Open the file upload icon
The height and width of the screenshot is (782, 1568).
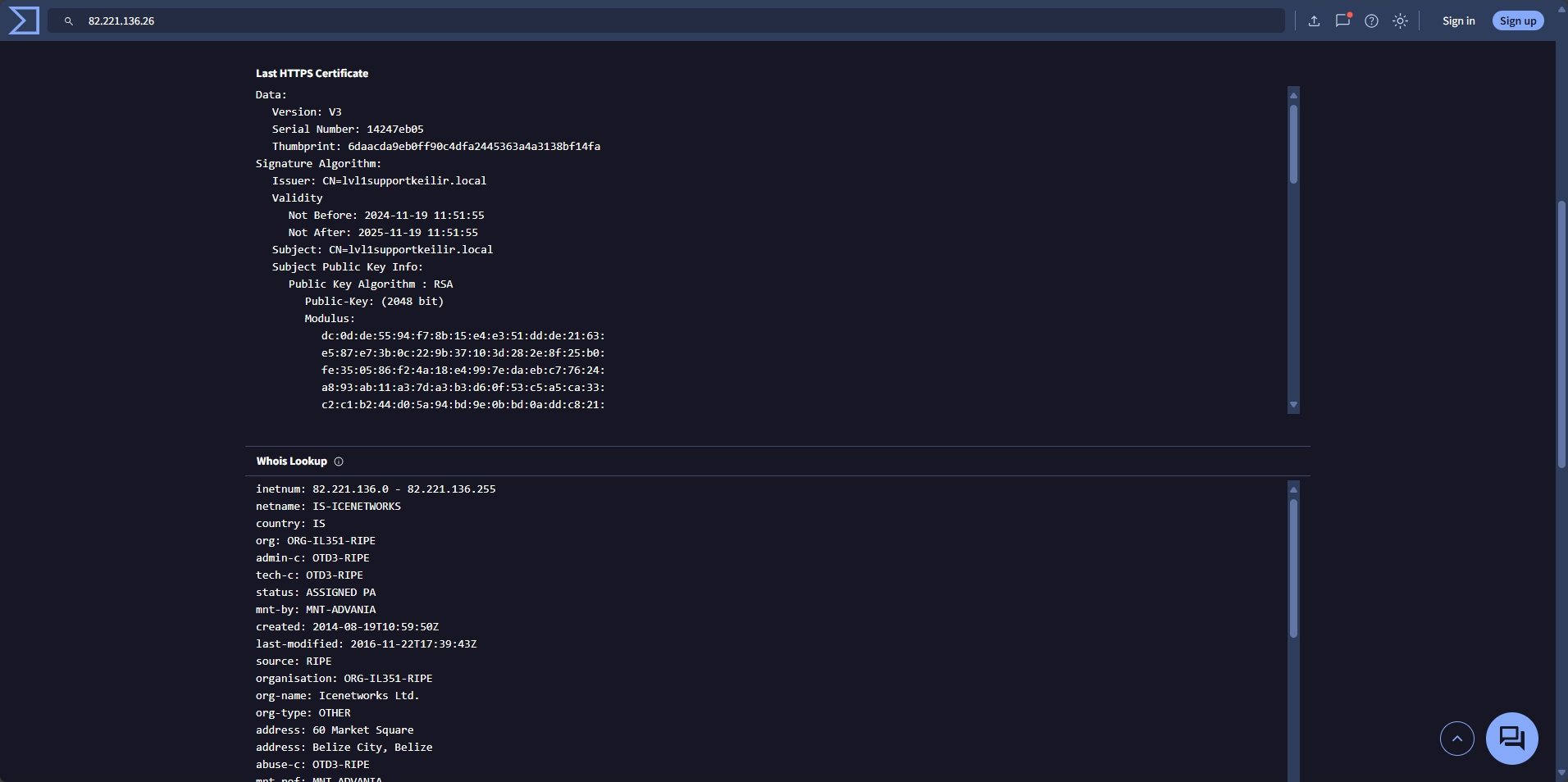point(1314,21)
